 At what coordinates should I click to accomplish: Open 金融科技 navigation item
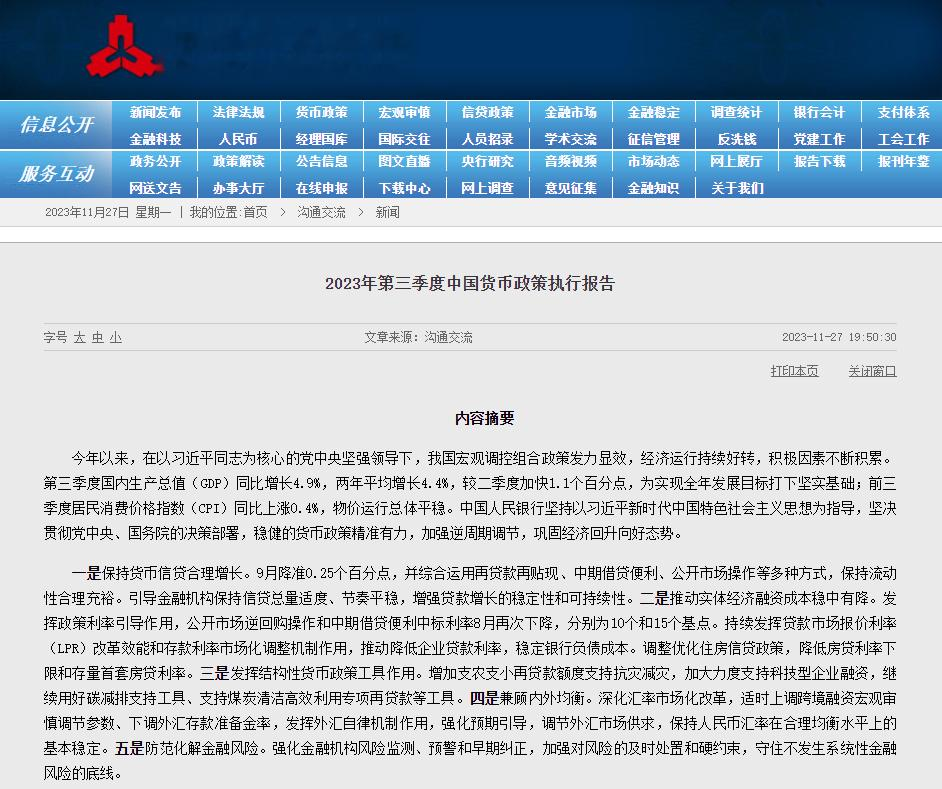pos(155,139)
